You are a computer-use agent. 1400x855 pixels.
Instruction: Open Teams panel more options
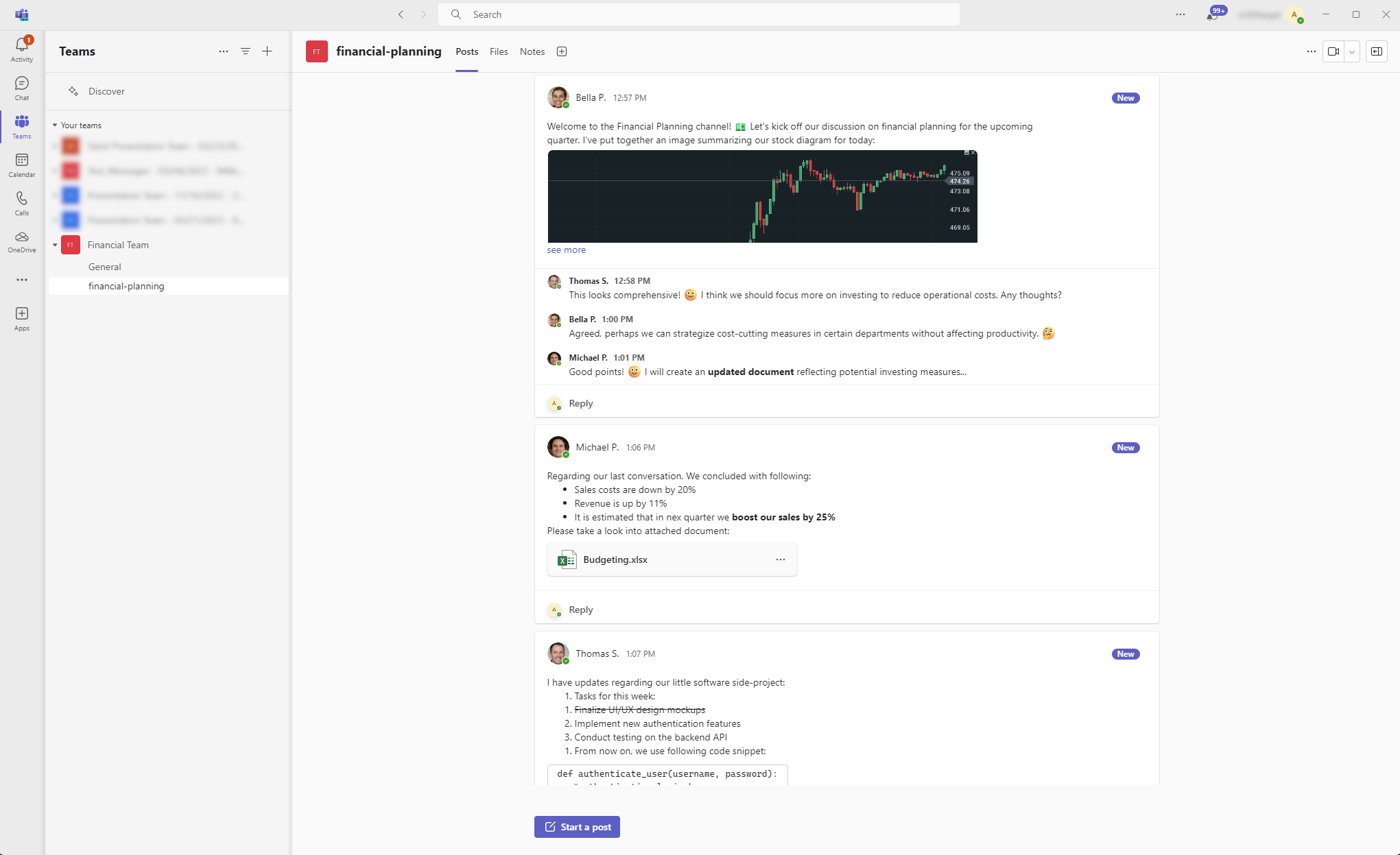coord(224,51)
